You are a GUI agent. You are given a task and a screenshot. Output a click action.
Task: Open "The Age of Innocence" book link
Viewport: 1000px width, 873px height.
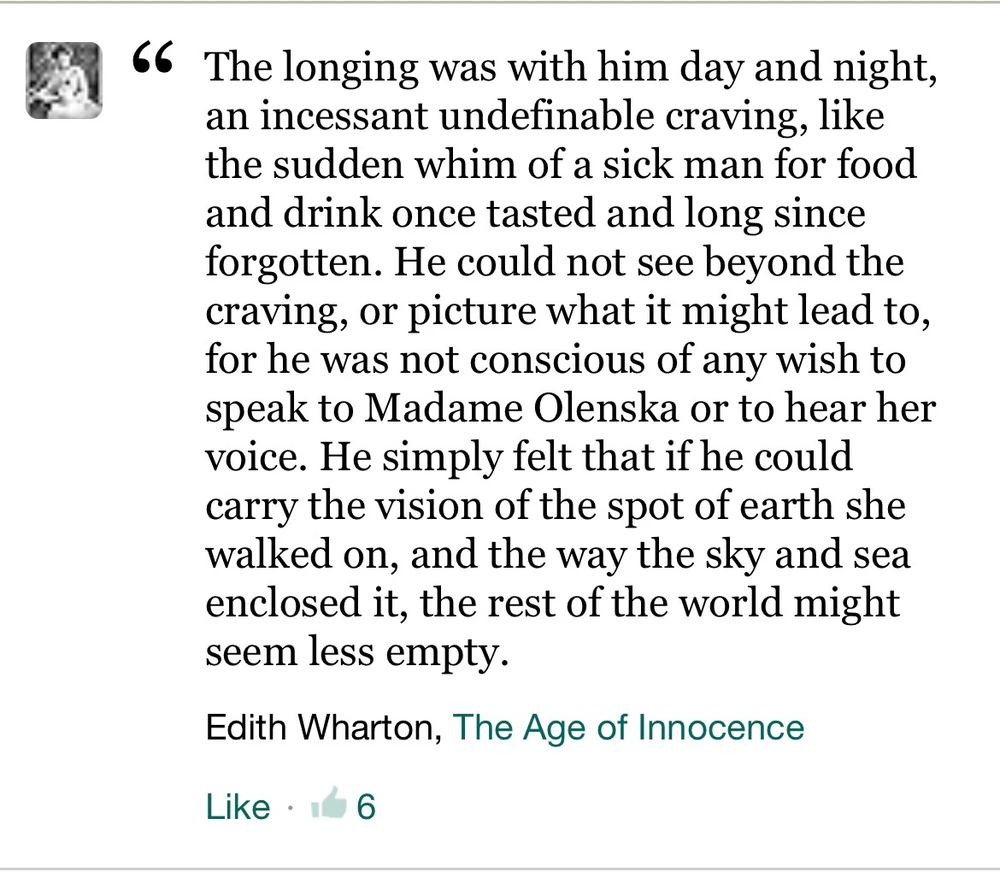coord(628,727)
